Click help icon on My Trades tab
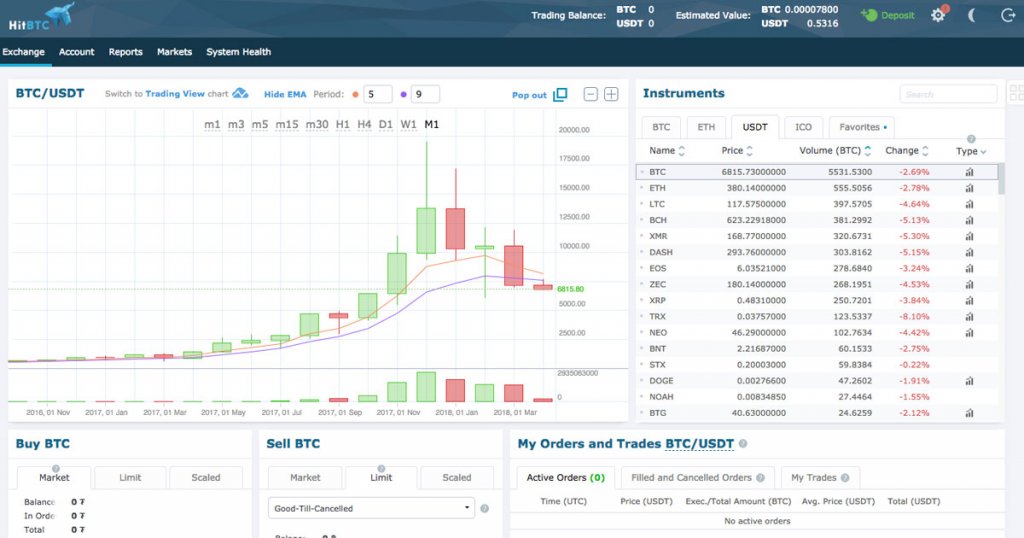The height and width of the screenshot is (538, 1024). click(845, 478)
